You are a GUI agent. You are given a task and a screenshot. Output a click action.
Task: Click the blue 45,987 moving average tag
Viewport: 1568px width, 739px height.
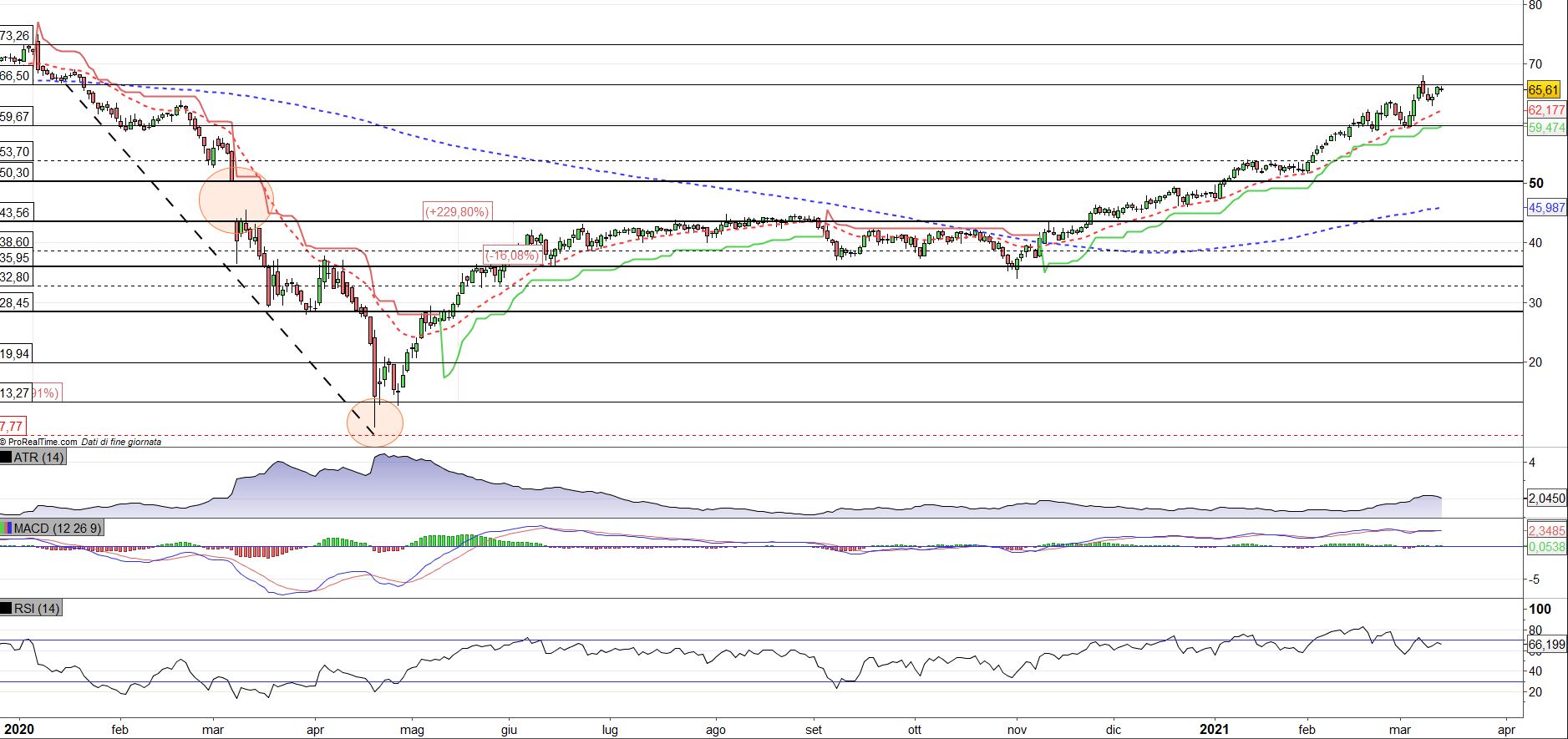pyautogui.click(x=1545, y=209)
